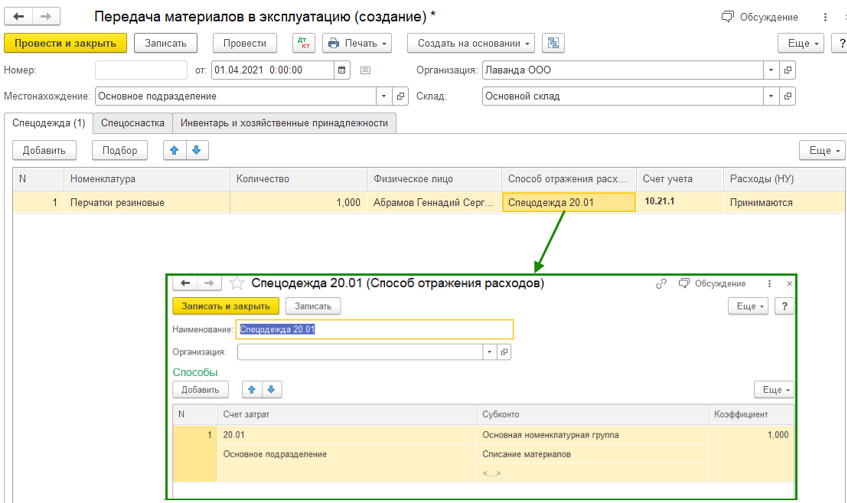Go back using main window back arrow
847x503 pixels.
19,17
